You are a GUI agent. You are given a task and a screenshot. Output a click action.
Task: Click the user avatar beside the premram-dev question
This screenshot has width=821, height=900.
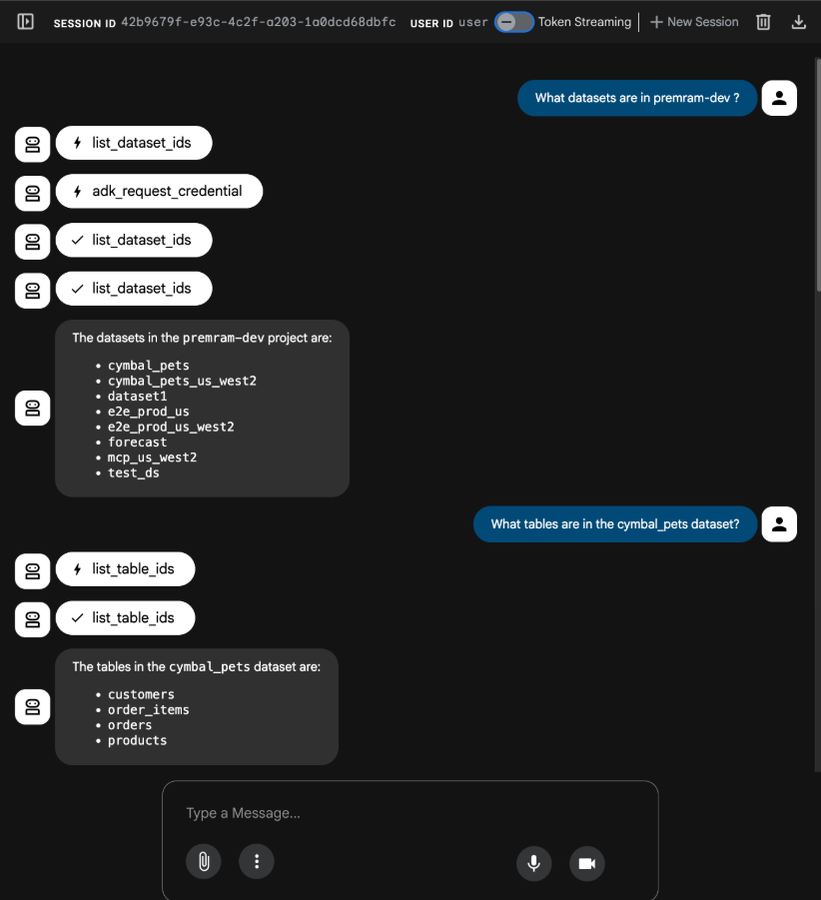(779, 98)
